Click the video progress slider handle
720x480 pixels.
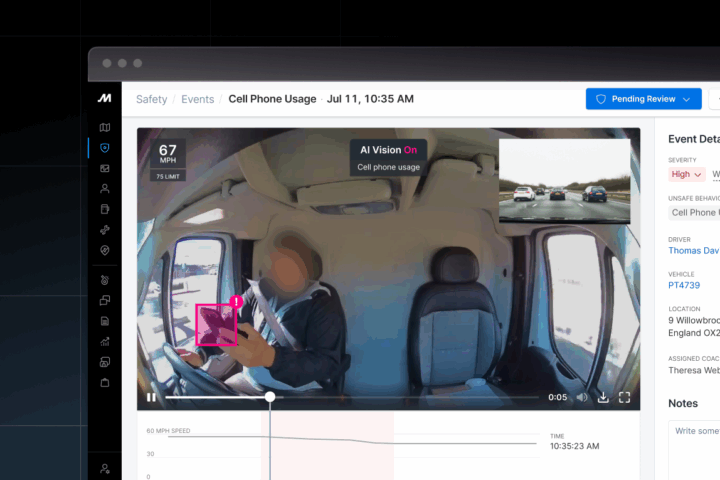(270, 396)
